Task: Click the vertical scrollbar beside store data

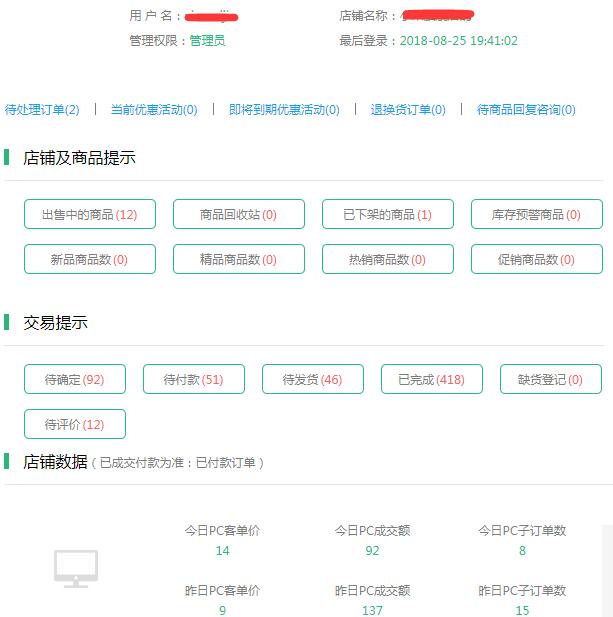Action: pos(607,571)
